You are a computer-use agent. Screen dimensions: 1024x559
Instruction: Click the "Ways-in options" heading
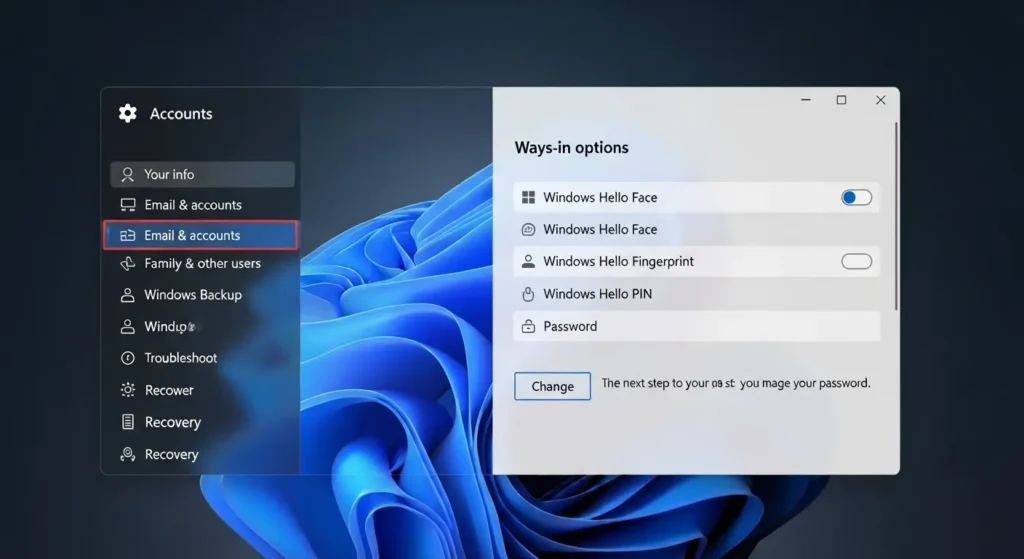click(571, 148)
